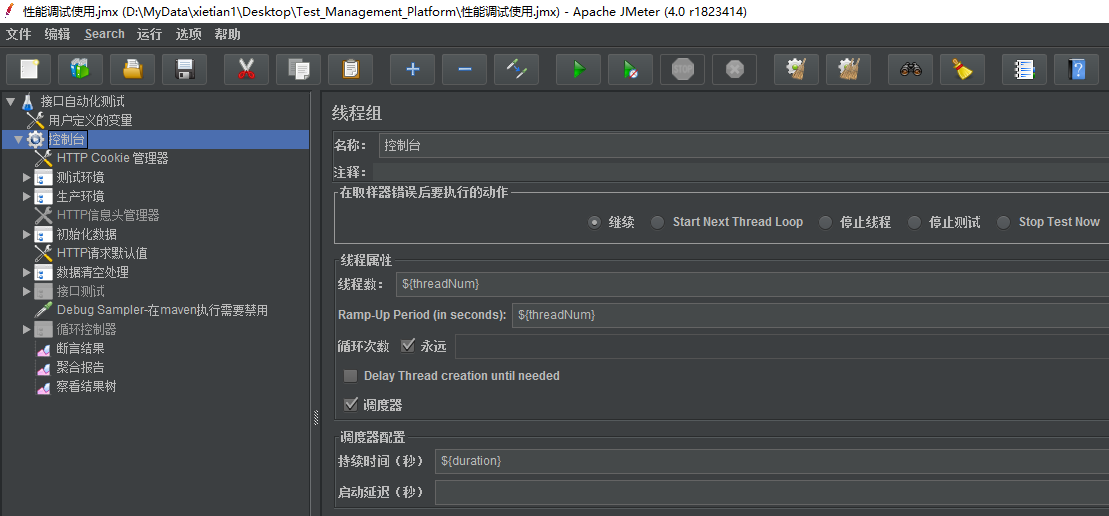Click the Paste clipboard icon
The height and width of the screenshot is (516, 1109).
351,69
